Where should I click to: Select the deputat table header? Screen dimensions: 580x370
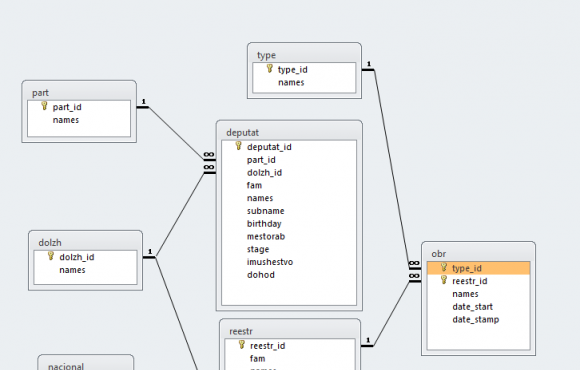289,132
